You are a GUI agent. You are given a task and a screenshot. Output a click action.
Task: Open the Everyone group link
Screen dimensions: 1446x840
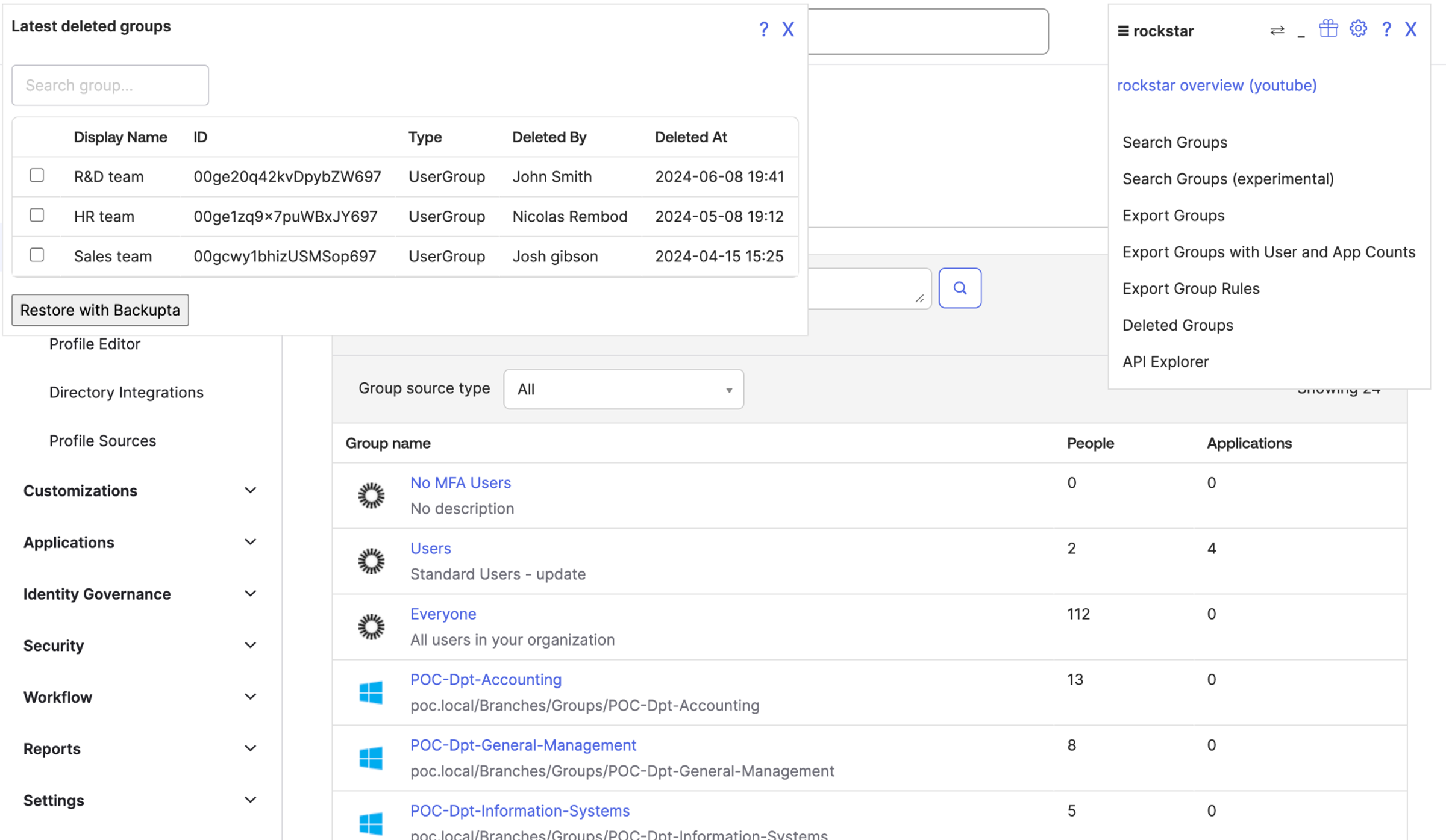(443, 614)
